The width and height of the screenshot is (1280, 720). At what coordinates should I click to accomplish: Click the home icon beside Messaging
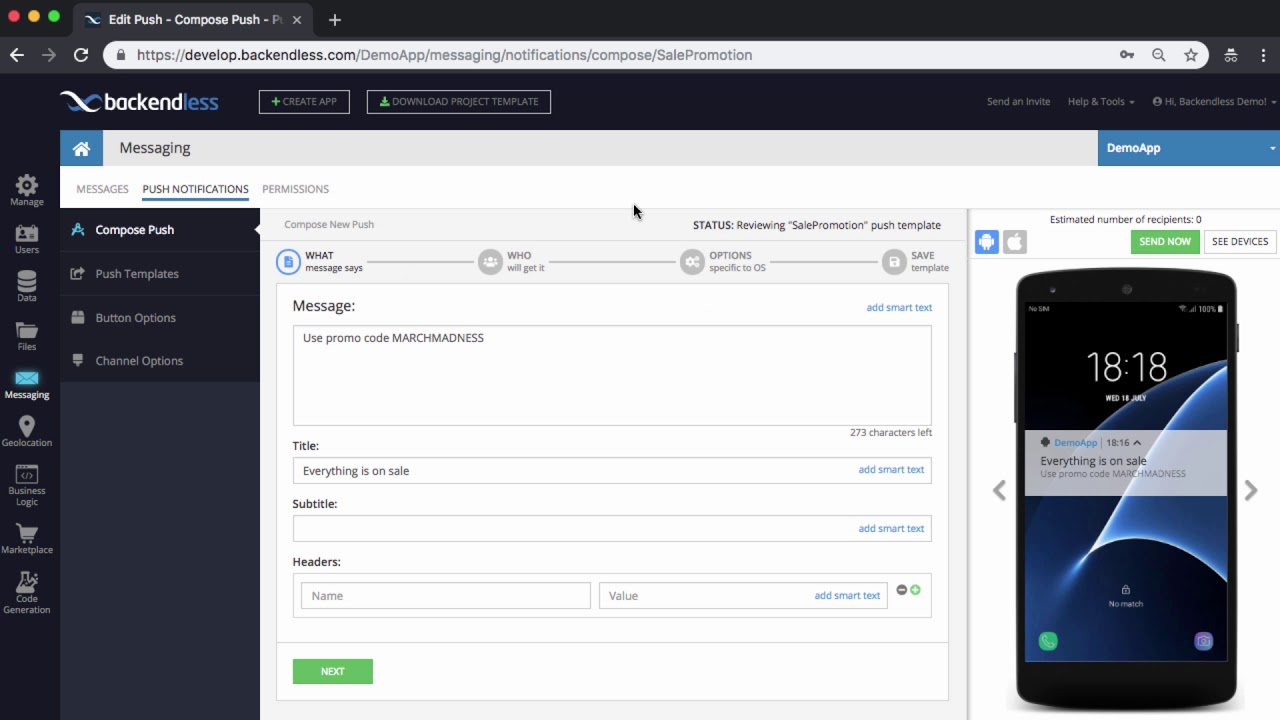point(81,148)
